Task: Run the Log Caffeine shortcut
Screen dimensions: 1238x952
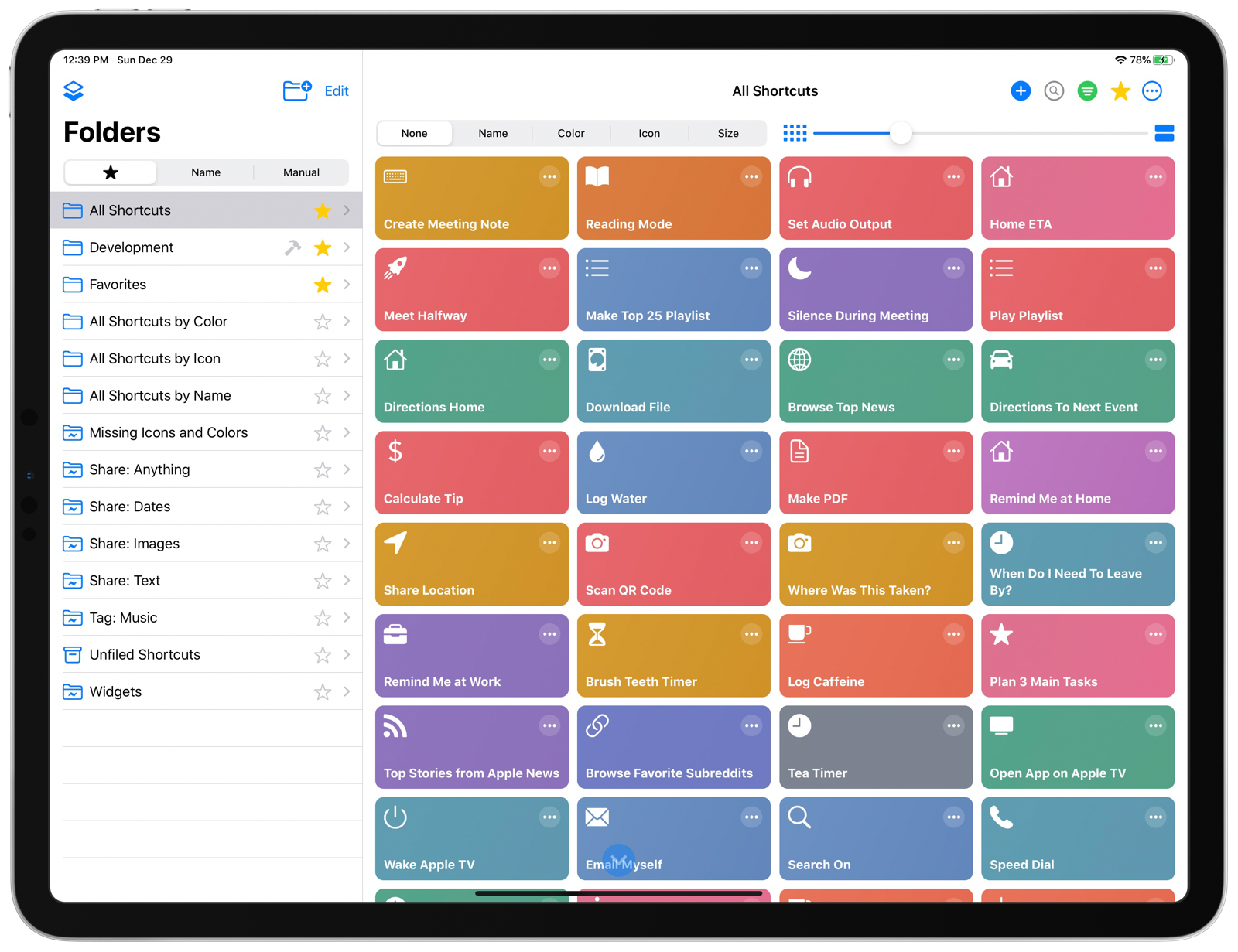Action: click(x=876, y=656)
